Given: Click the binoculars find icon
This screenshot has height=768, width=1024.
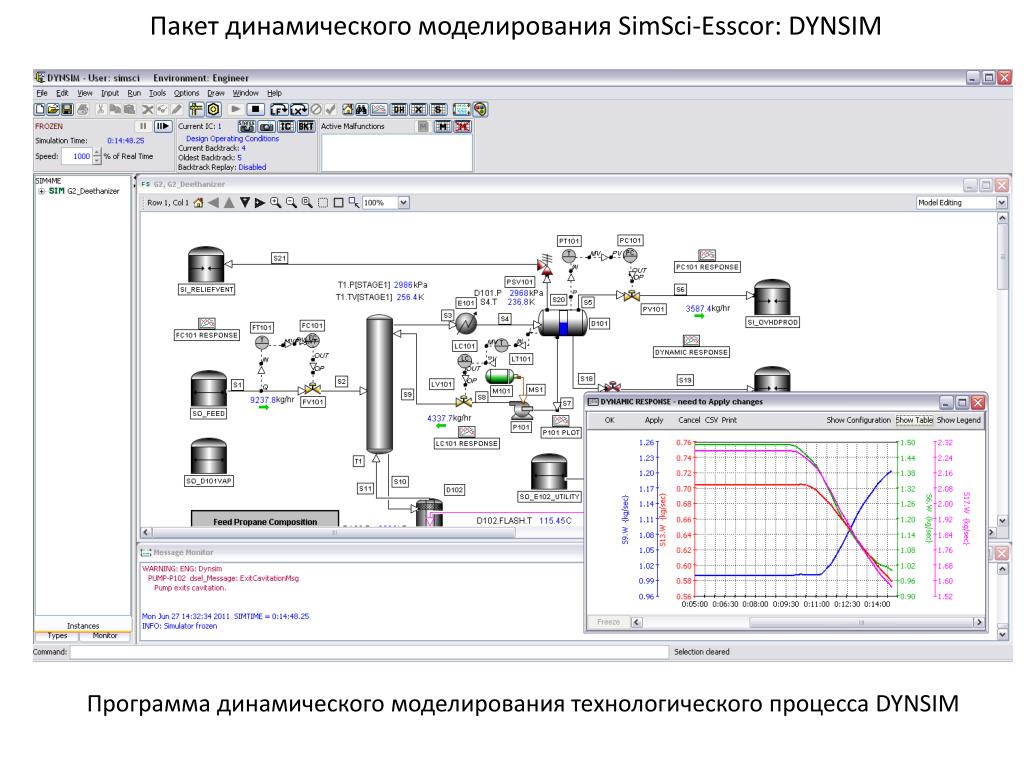Looking at the screenshot, I should 362,110.
